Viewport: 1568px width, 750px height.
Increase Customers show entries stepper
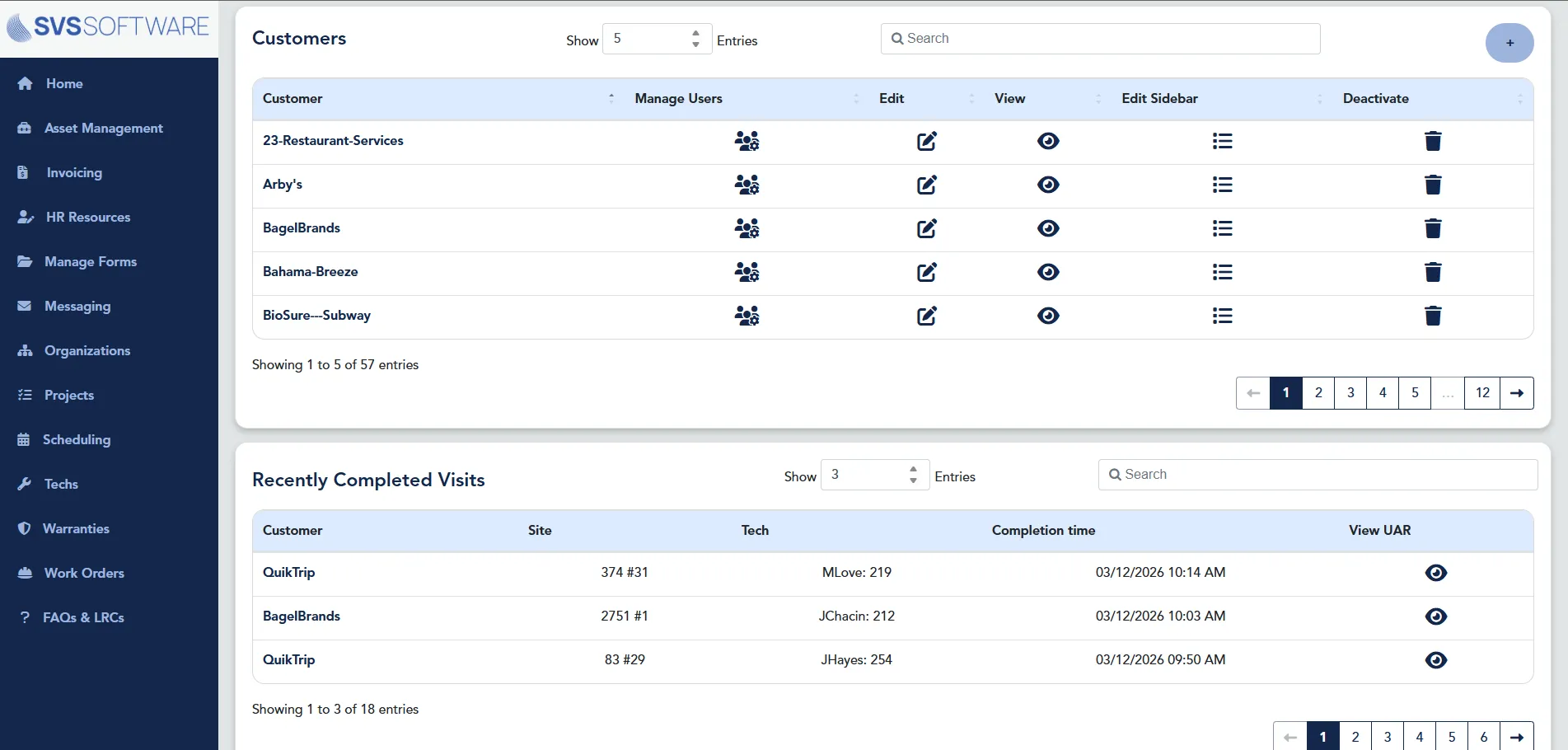tap(696, 33)
